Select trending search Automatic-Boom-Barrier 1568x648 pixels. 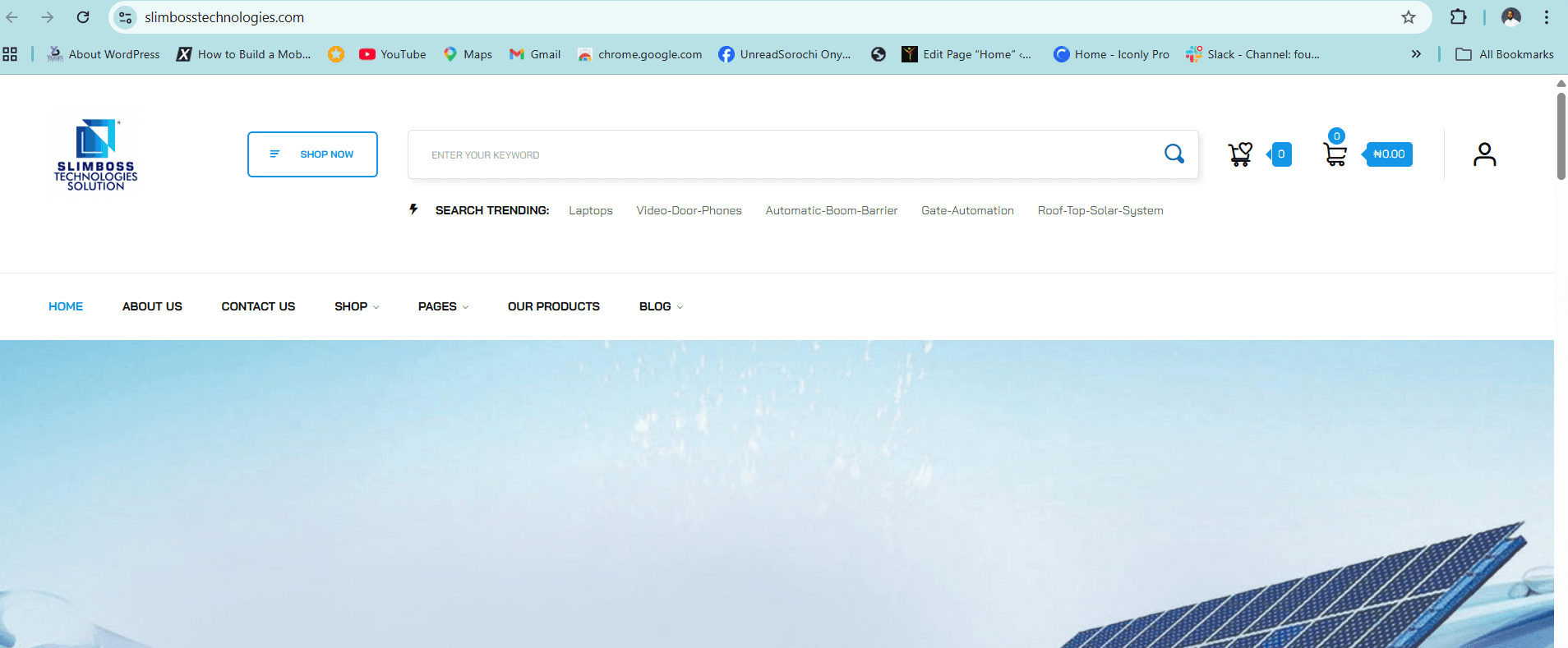832,211
